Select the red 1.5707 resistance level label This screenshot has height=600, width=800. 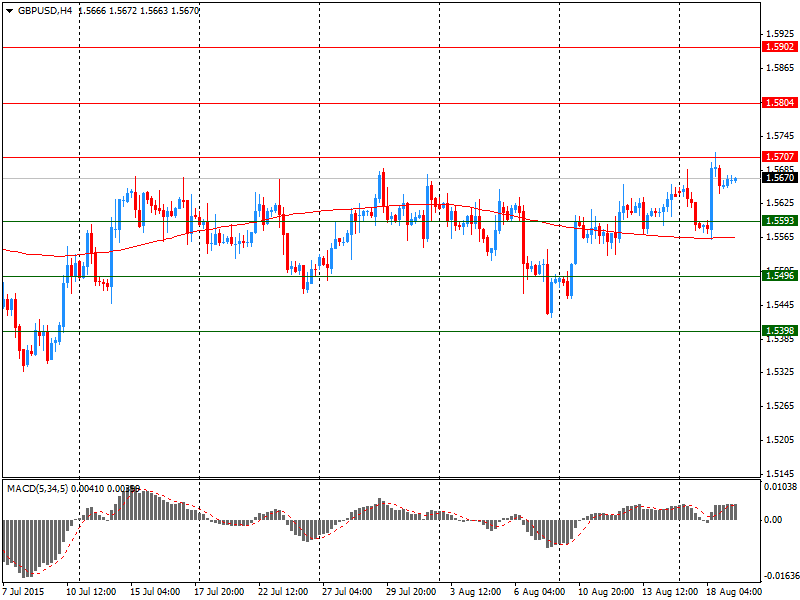coord(780,157)
